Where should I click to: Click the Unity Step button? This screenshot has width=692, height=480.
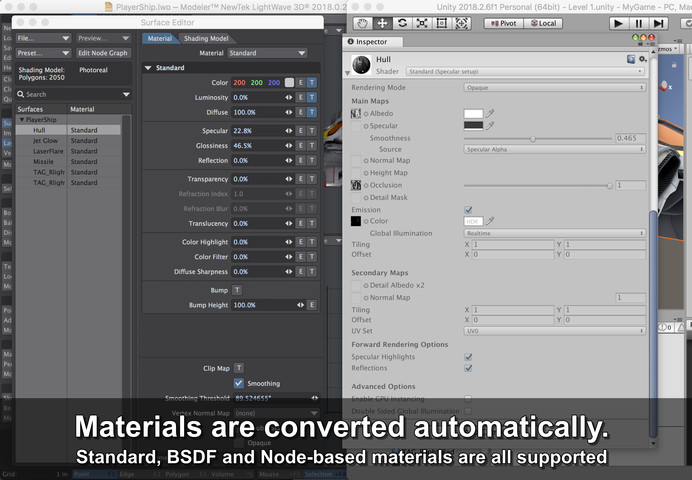[x=658, y=23]
